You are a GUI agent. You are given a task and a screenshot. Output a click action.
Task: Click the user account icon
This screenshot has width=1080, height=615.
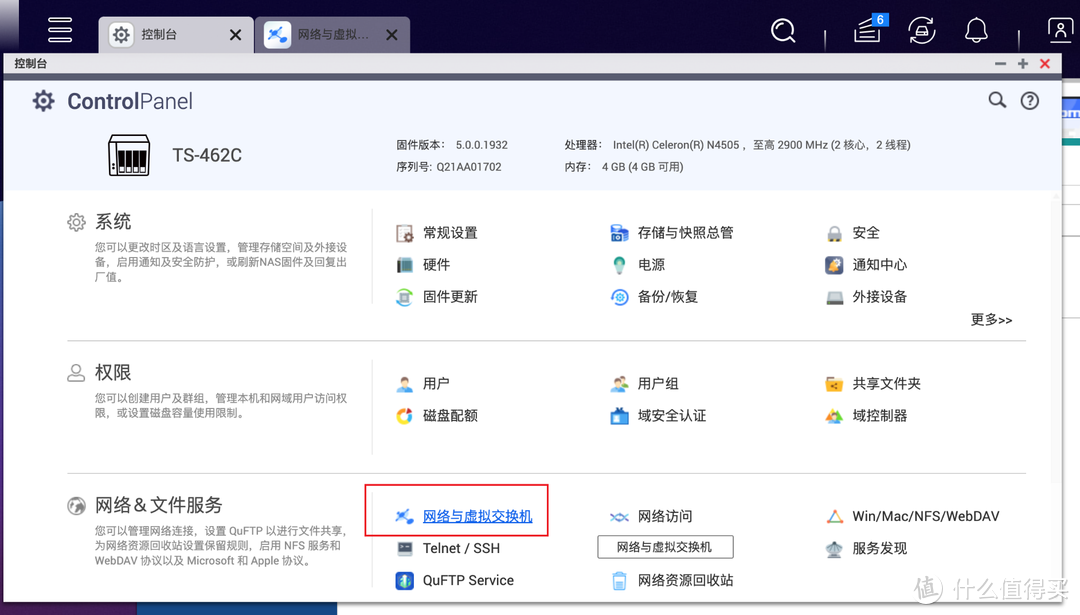click(1059, 31)
